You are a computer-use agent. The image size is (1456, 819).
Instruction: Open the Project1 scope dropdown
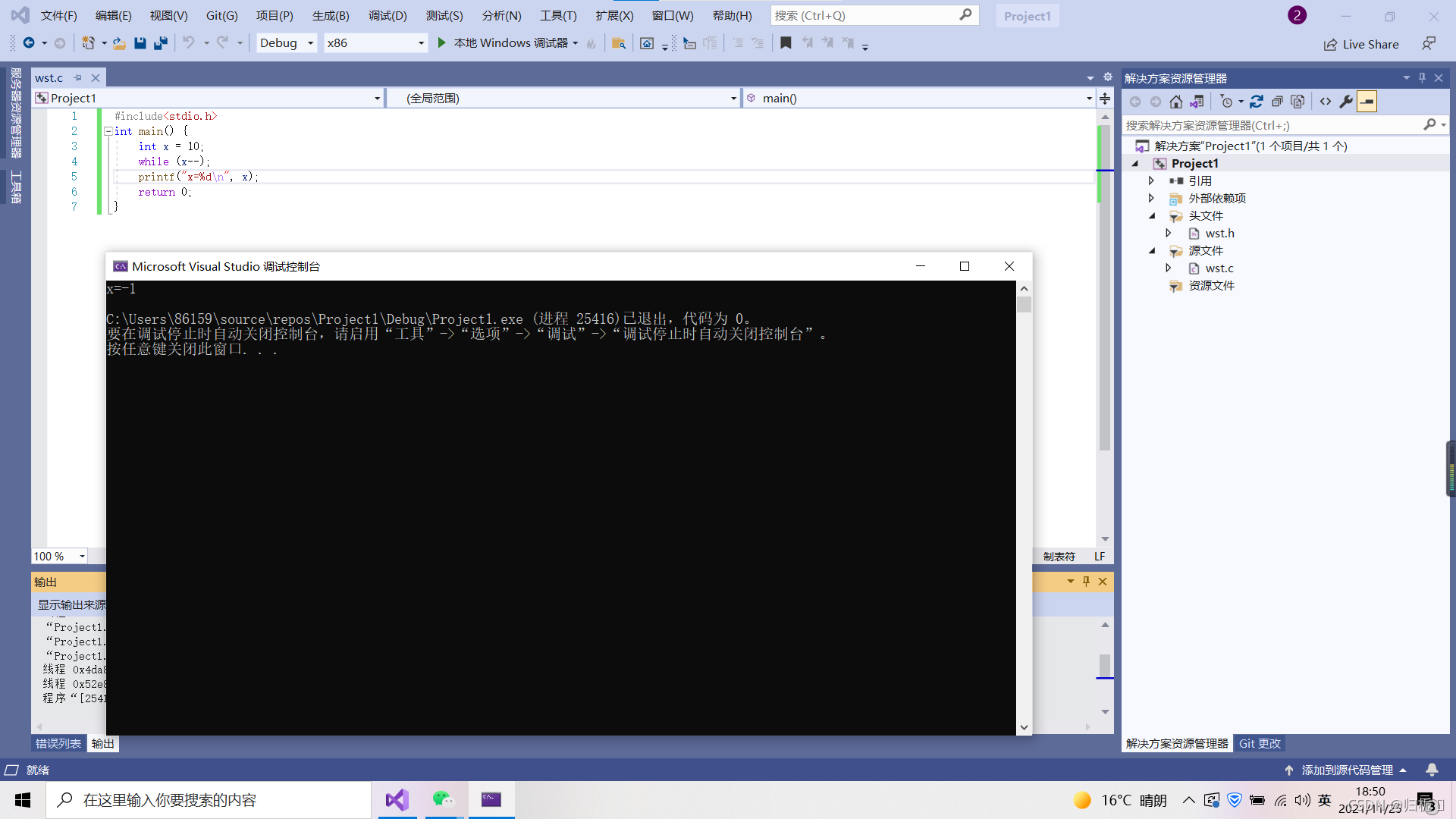tap(208, 99)
